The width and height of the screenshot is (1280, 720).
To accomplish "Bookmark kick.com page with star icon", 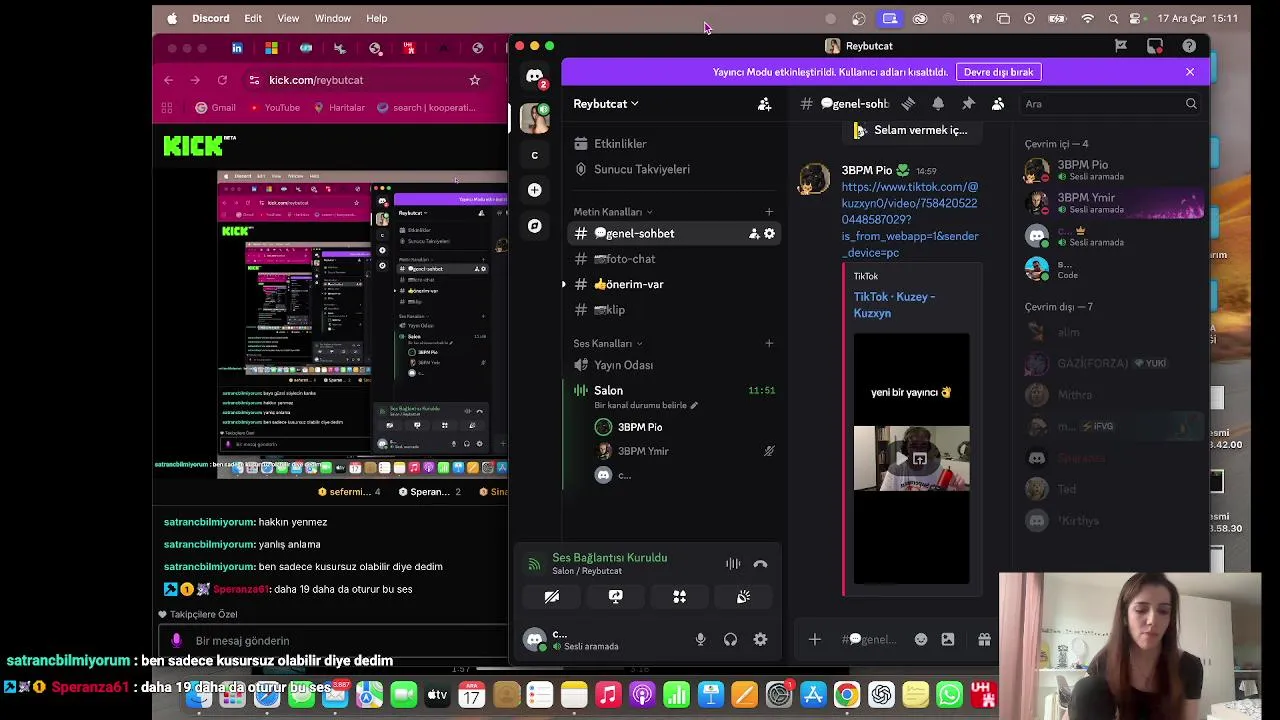I will click(475, 80).
